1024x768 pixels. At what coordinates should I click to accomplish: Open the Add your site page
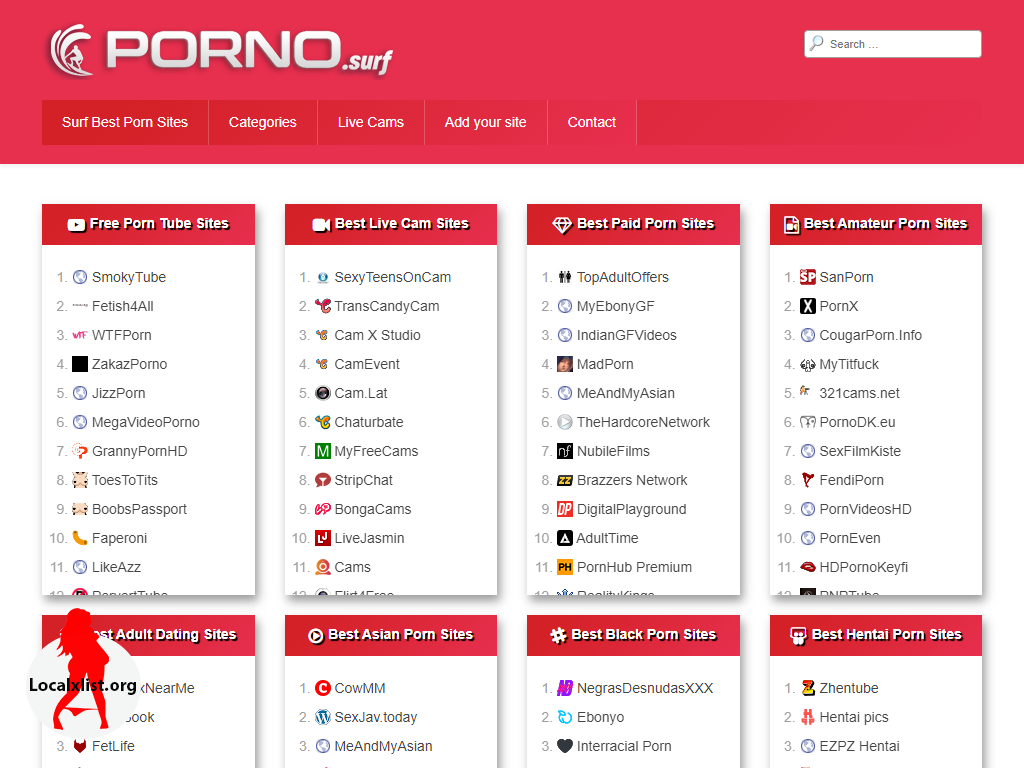pyautogui.click(x=485, y=122)
